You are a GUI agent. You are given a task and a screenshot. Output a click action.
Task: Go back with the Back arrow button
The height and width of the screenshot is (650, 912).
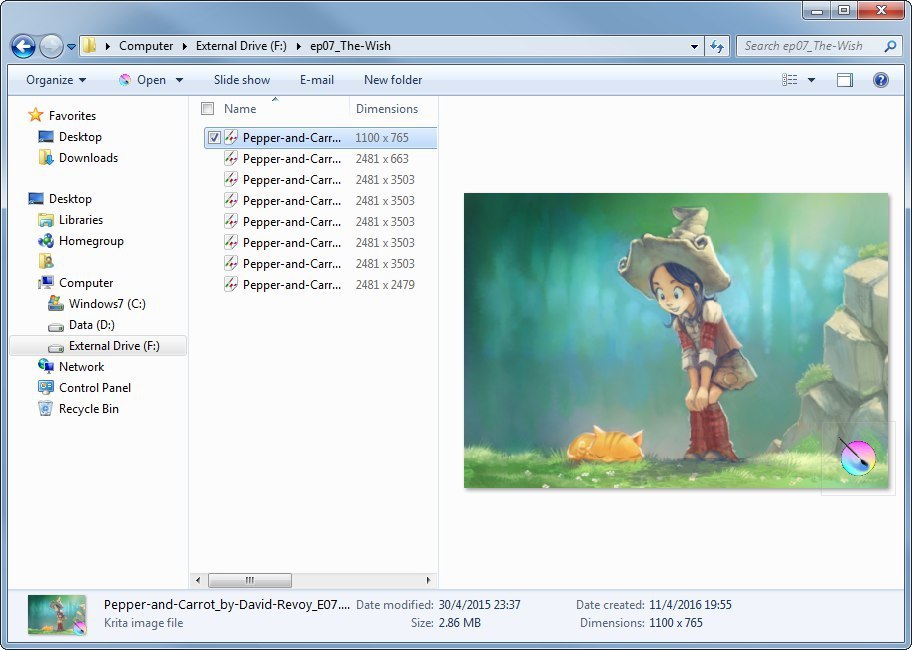[23, 46]
